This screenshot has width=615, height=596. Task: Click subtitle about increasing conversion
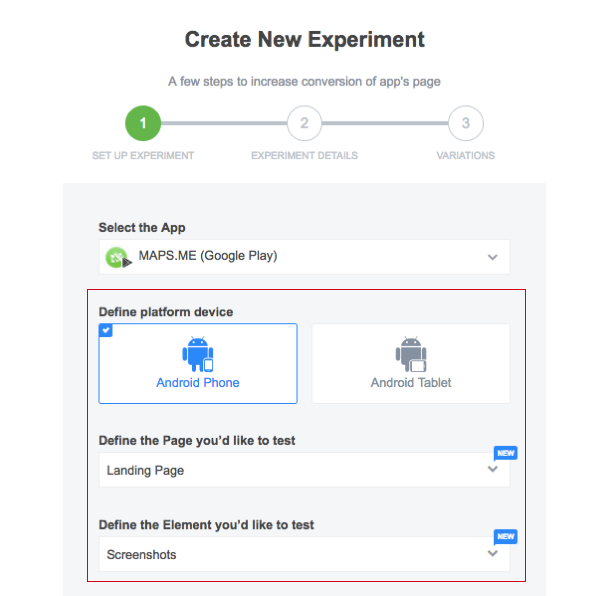[304, 82]
